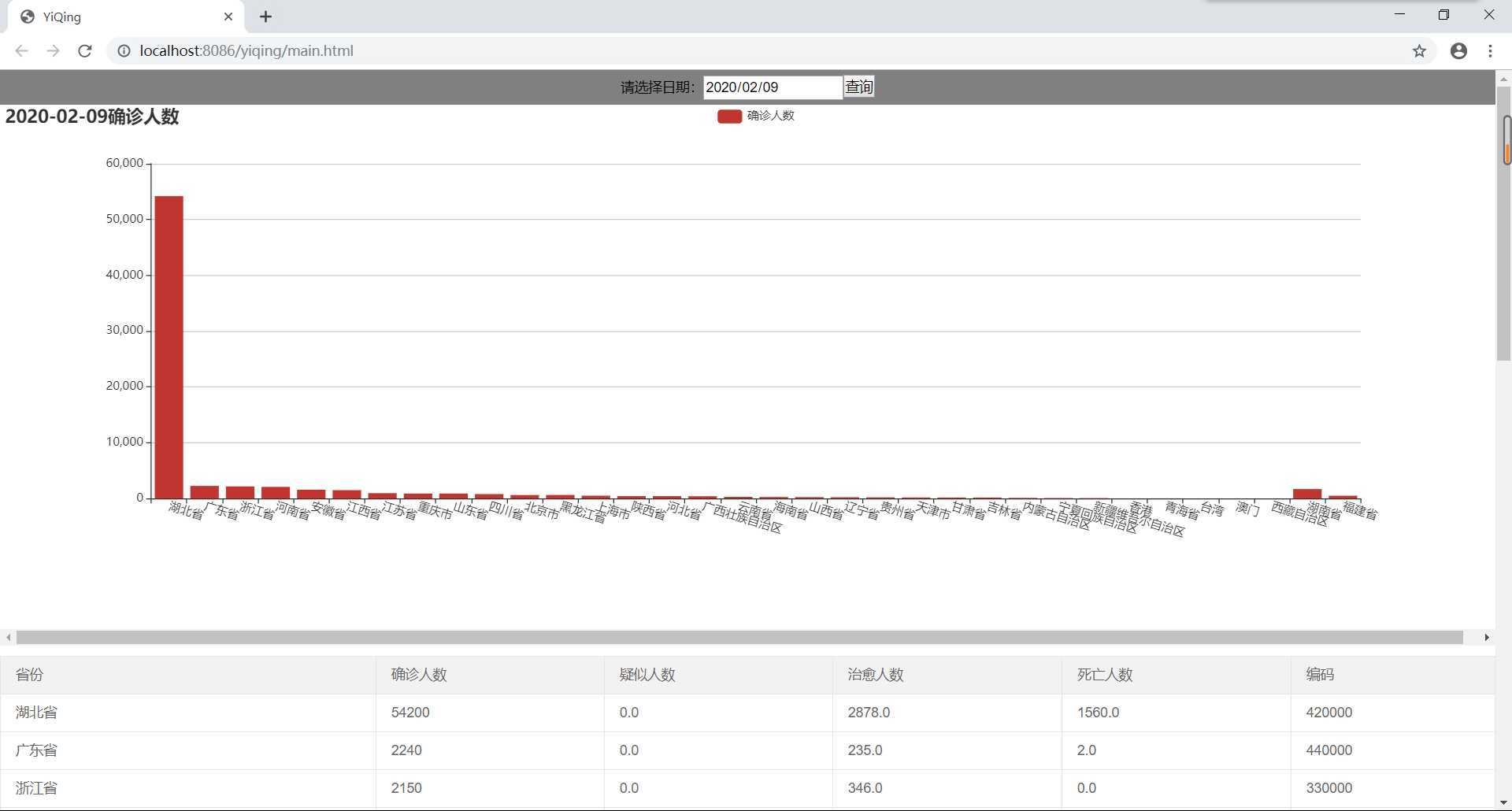Click the vertical scrollbar up arrow
Viewport: 1512px width, 811px height.
(x=1503, y=78)
